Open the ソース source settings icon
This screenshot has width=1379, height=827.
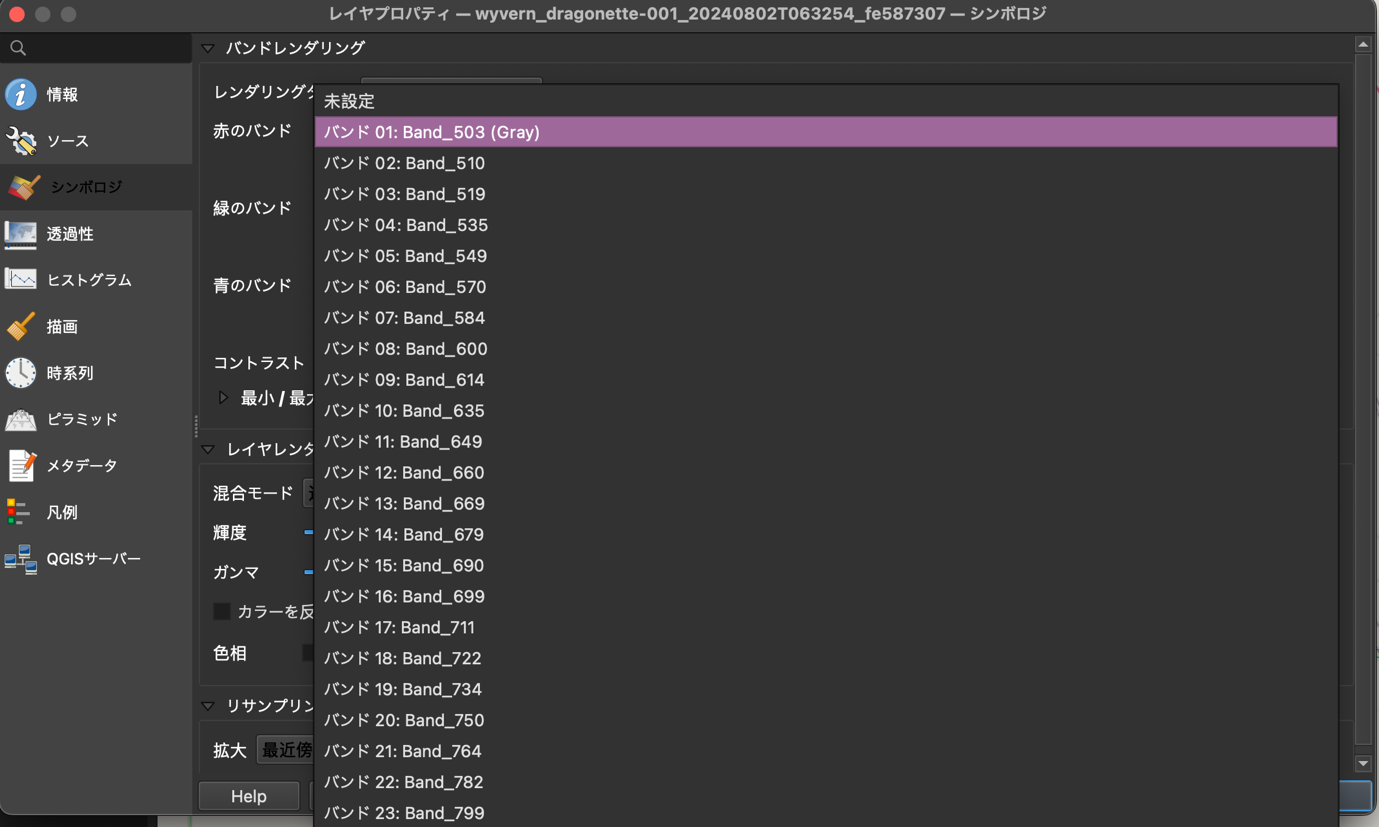click(x=21, y=141)
